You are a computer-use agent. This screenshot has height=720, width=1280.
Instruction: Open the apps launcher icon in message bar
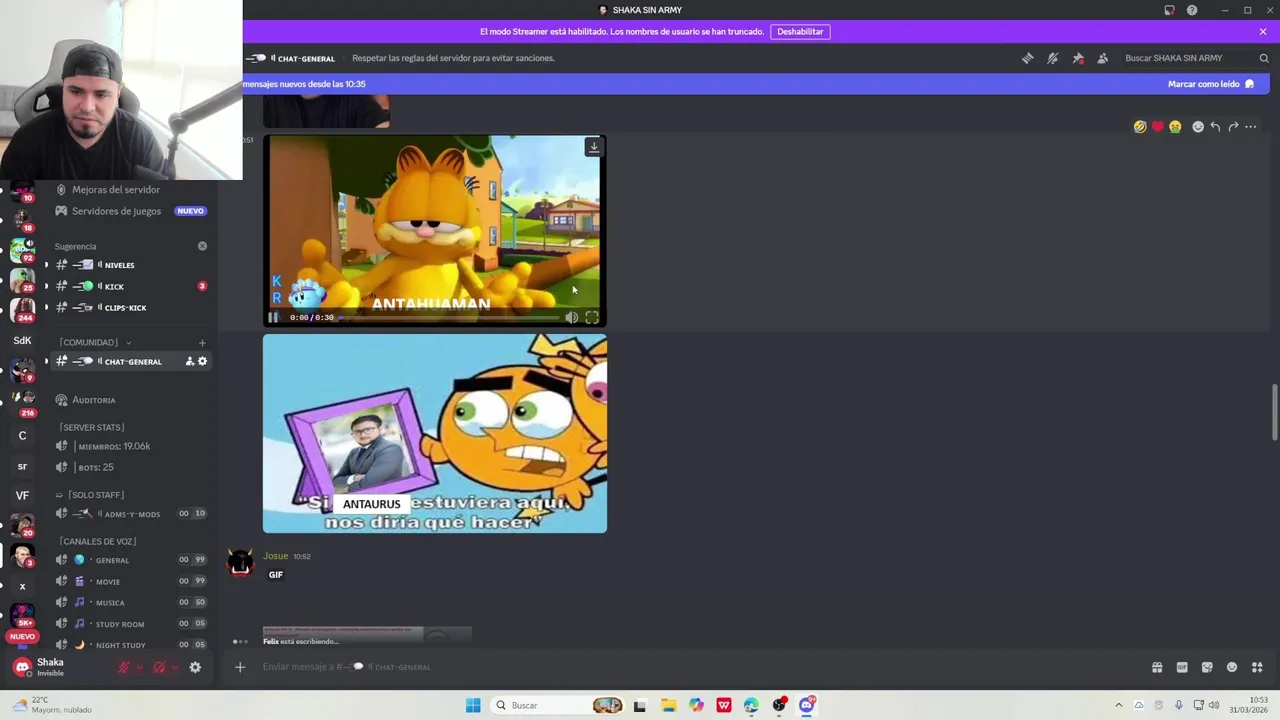(1257, 667)
